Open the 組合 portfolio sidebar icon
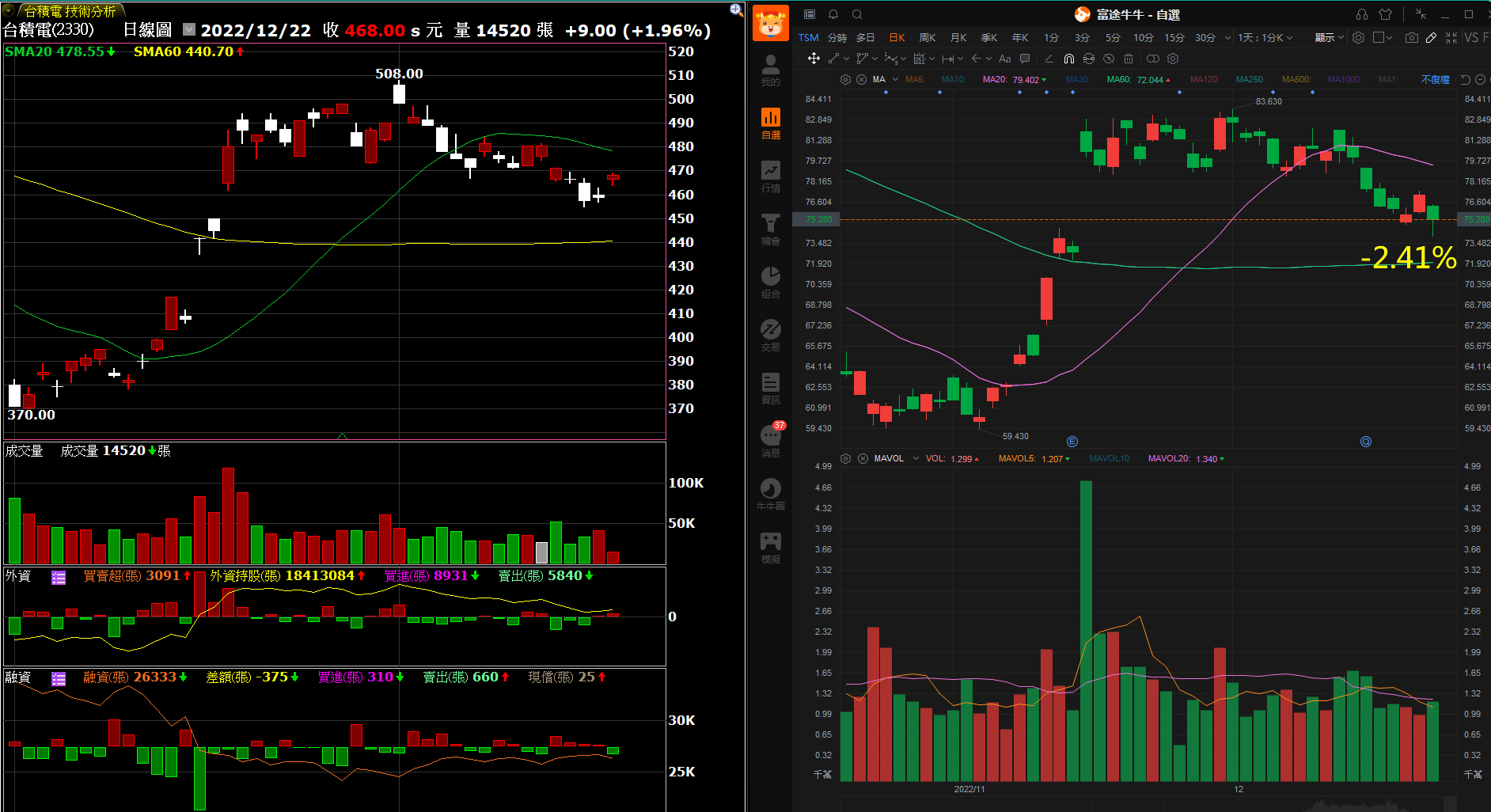1491x812 pixels. pos(770,283)
